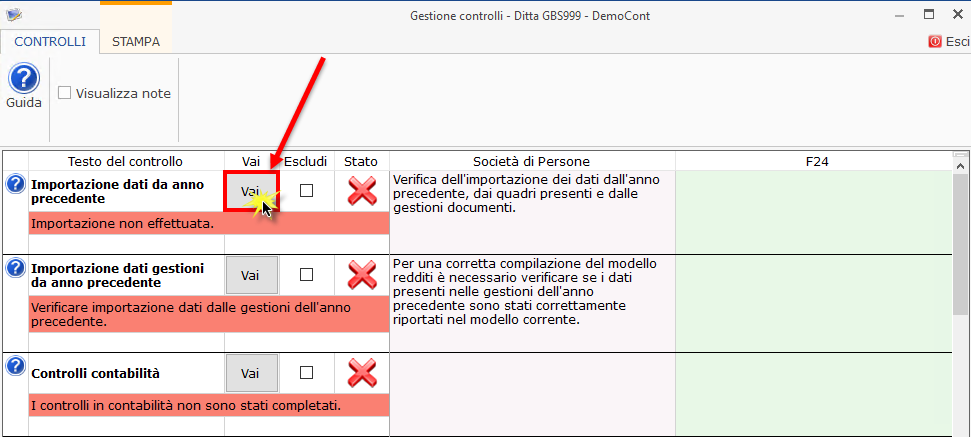Viewport: 971px width, 437px height.
Task: Click help icon beside Controlli contabilità
Action: (14, 366)
